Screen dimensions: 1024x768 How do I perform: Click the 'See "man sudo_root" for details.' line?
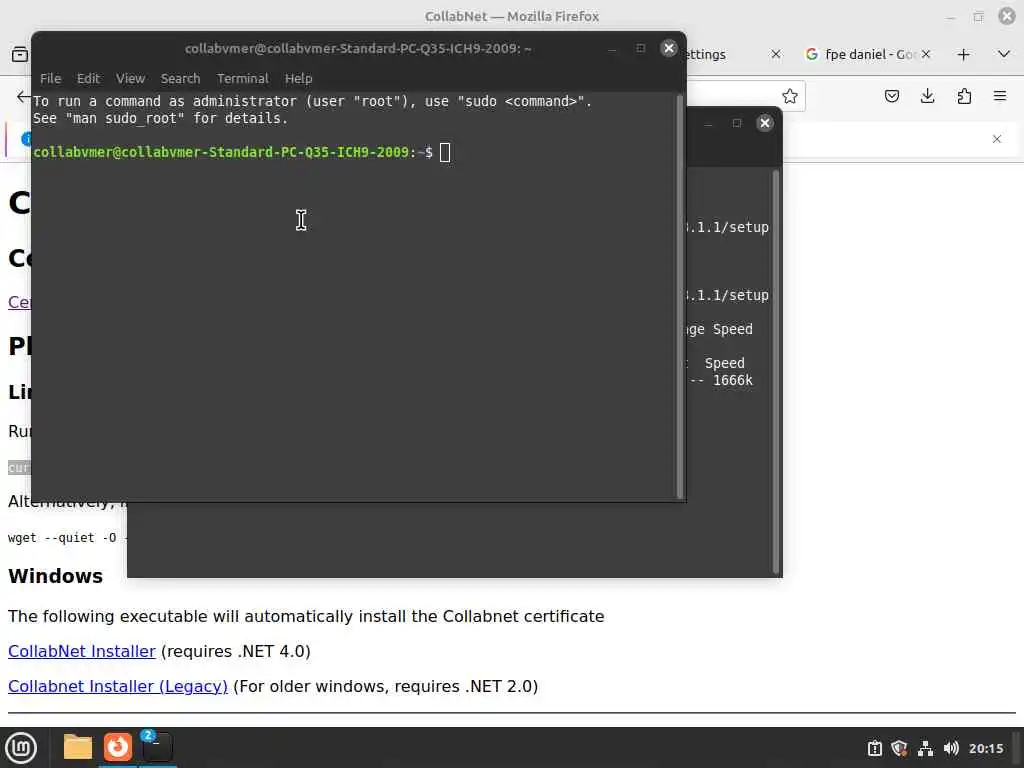pos(161,118)
